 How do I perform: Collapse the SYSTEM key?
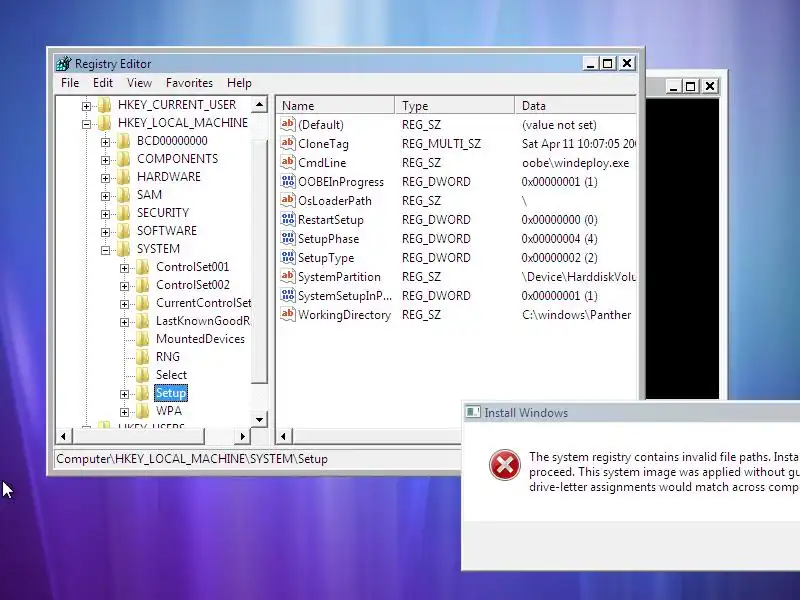click(105, 250)
